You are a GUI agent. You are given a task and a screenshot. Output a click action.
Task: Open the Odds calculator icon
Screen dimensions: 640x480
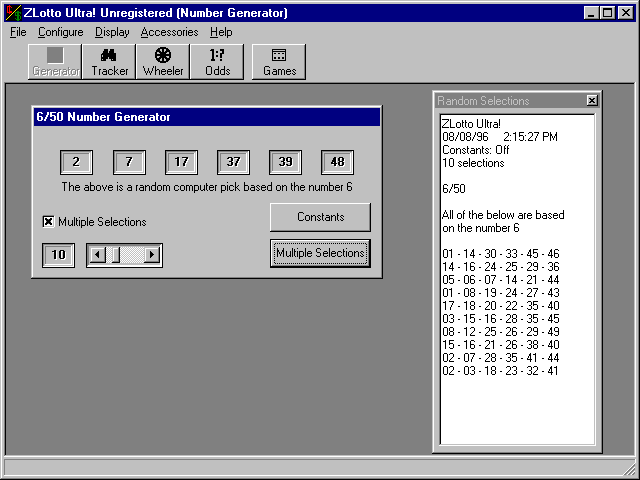[x=216, y=61]
